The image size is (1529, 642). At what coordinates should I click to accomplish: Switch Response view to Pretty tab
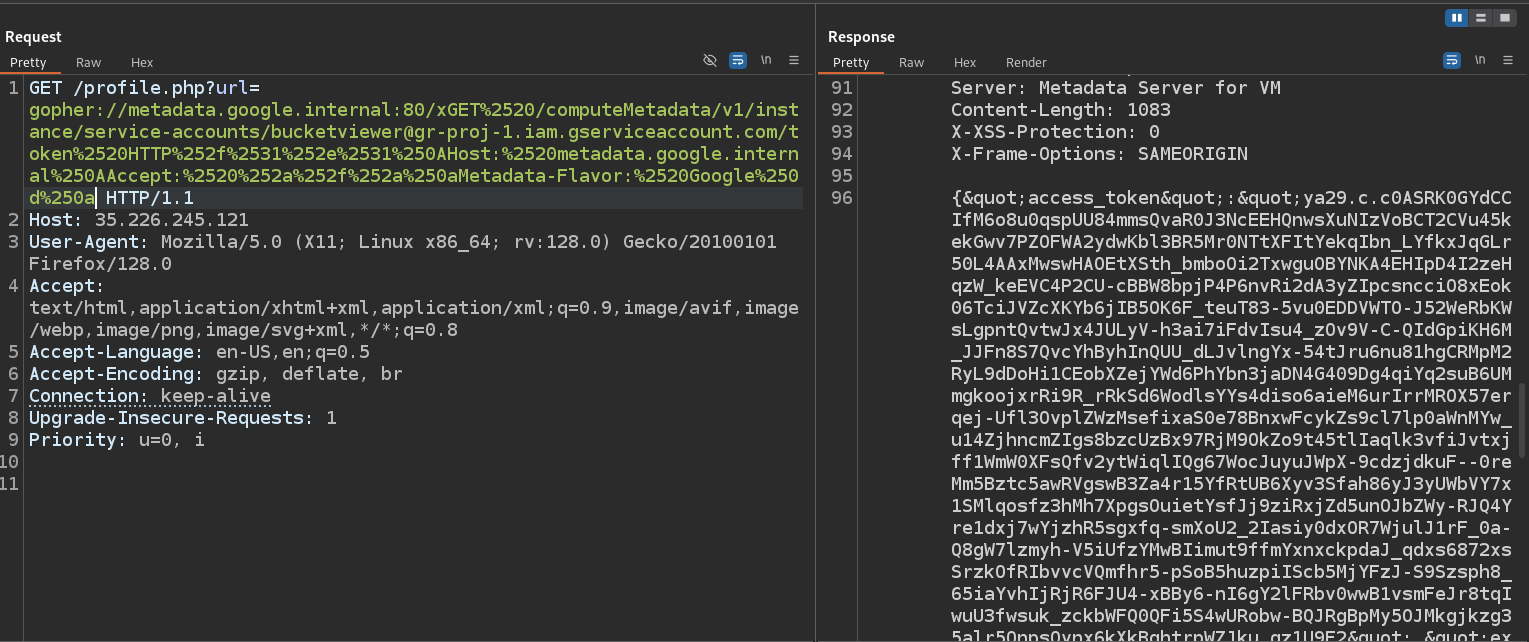tap(851, 62)
